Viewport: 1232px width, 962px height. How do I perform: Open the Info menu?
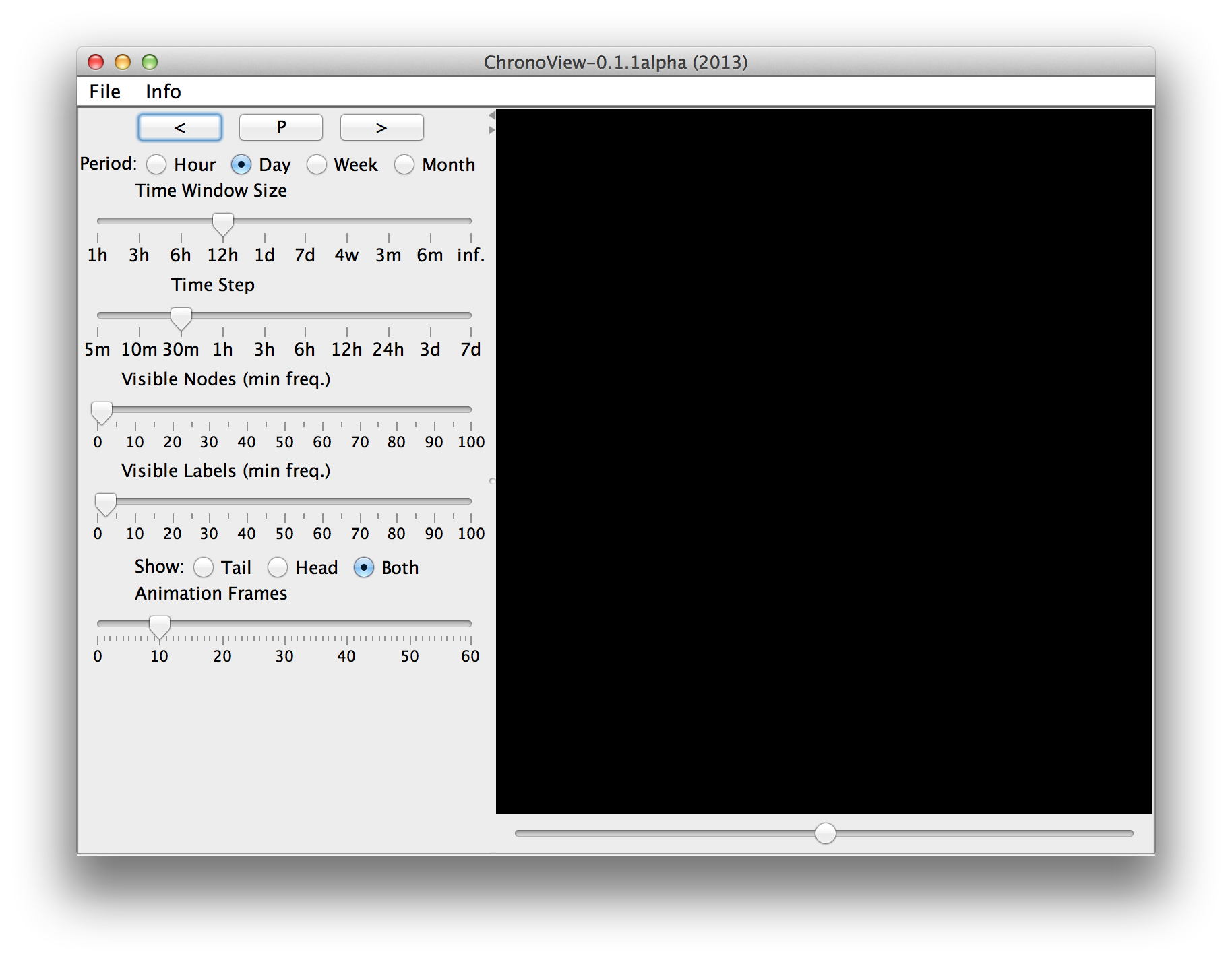tap(163, 92)
